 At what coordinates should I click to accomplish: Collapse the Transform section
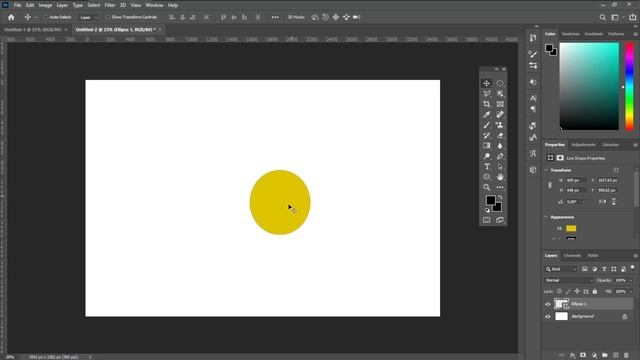pyautogui.click(x=547, y=170)
